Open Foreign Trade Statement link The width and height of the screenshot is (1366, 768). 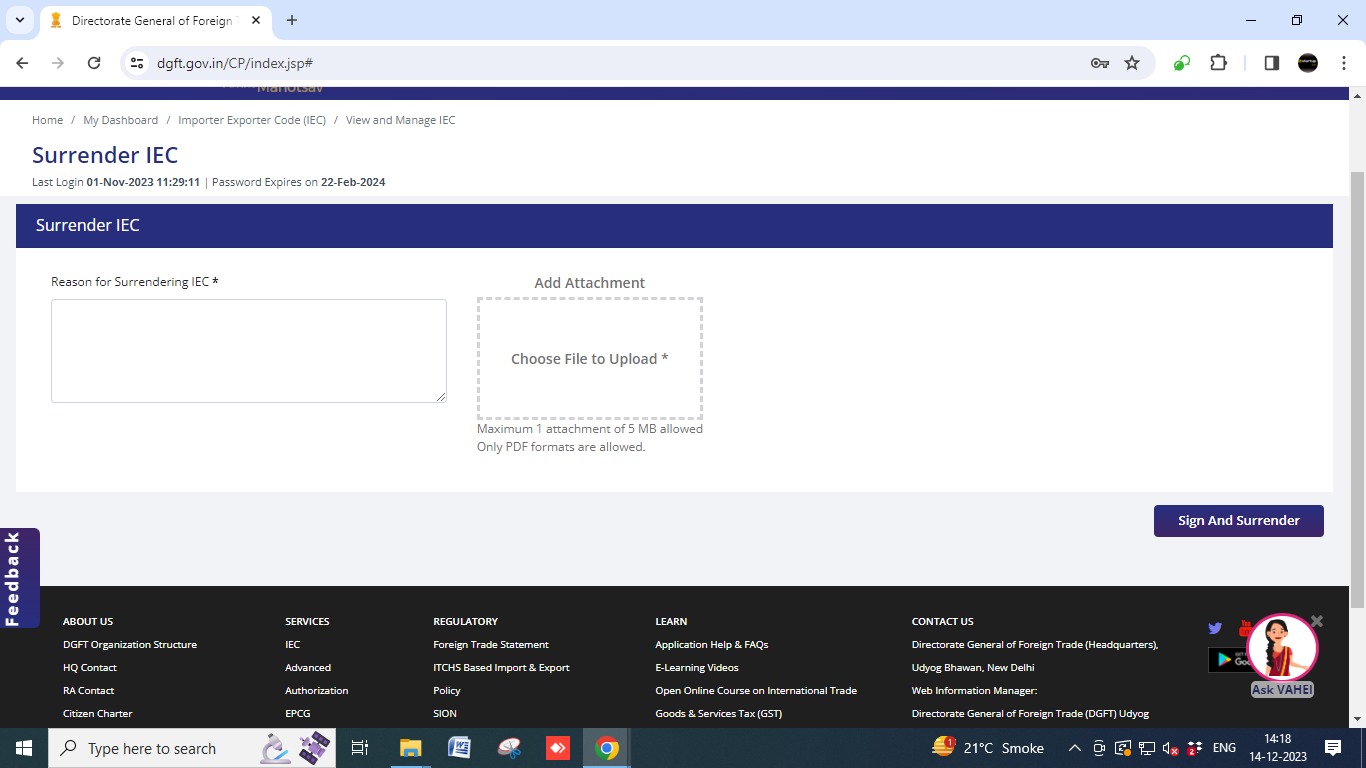click(x=491, y=645)
